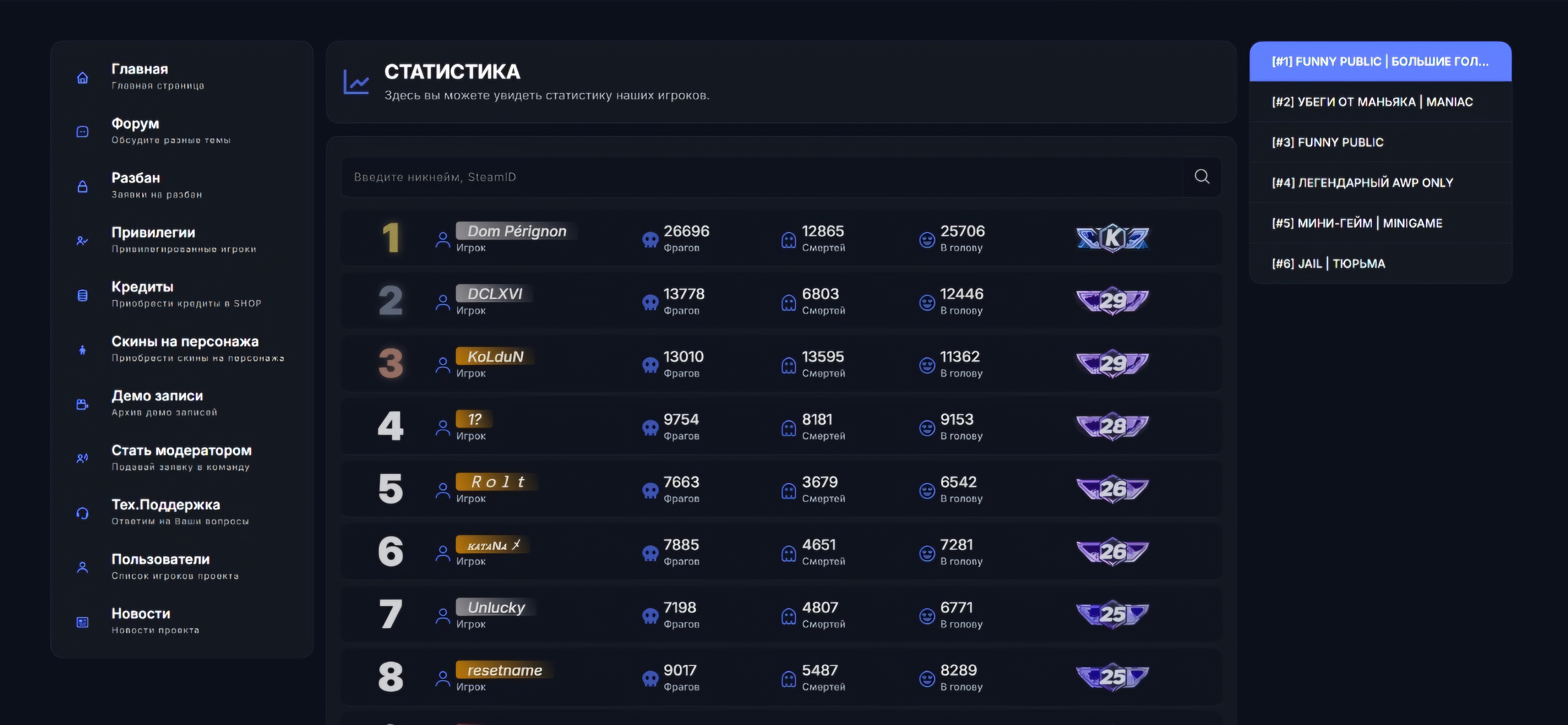1568x725 pixels.
Task: Click Dom Pérignon's top rank emblem
Action: pos(1112,238)
